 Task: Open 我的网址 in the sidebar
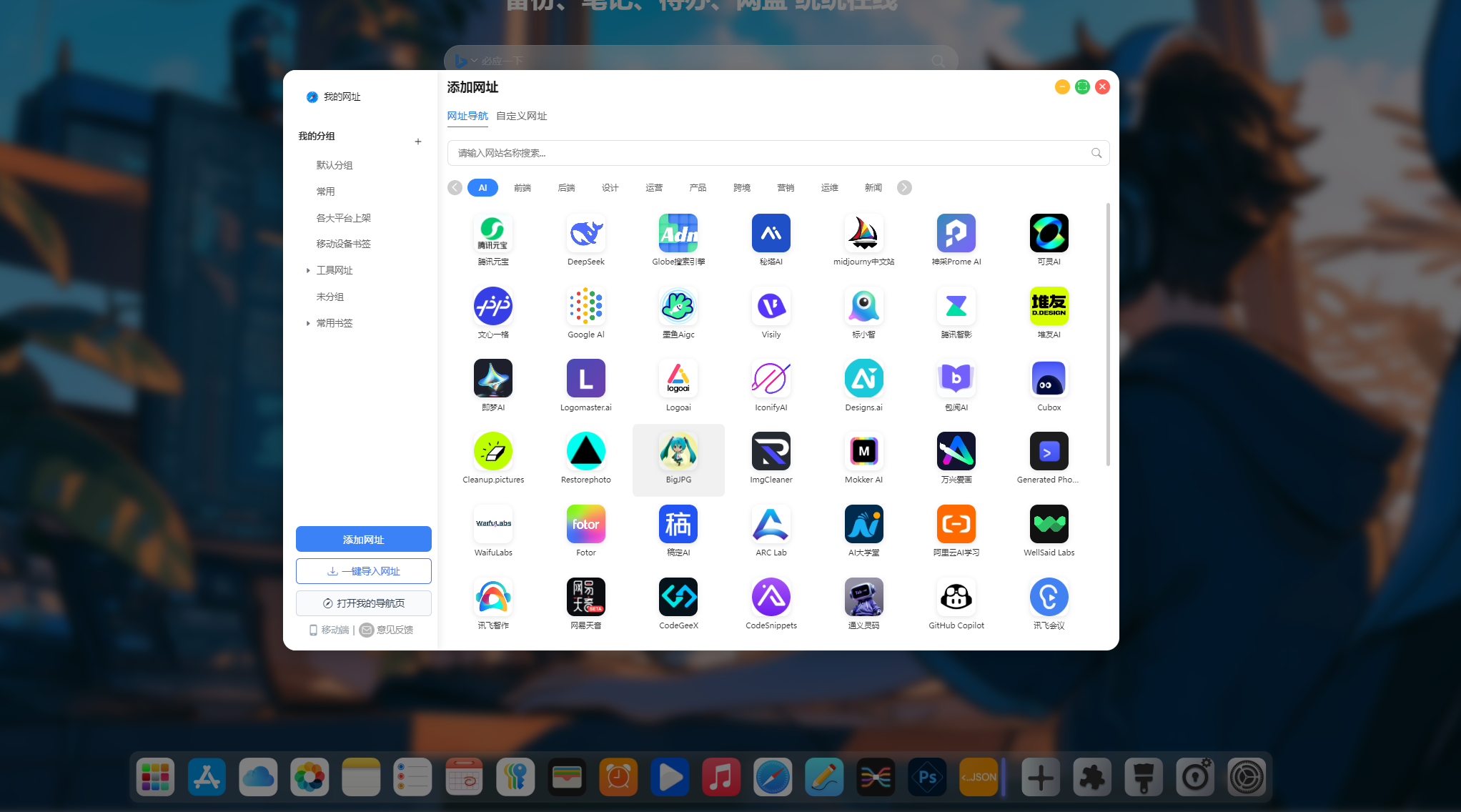(333, 96)
